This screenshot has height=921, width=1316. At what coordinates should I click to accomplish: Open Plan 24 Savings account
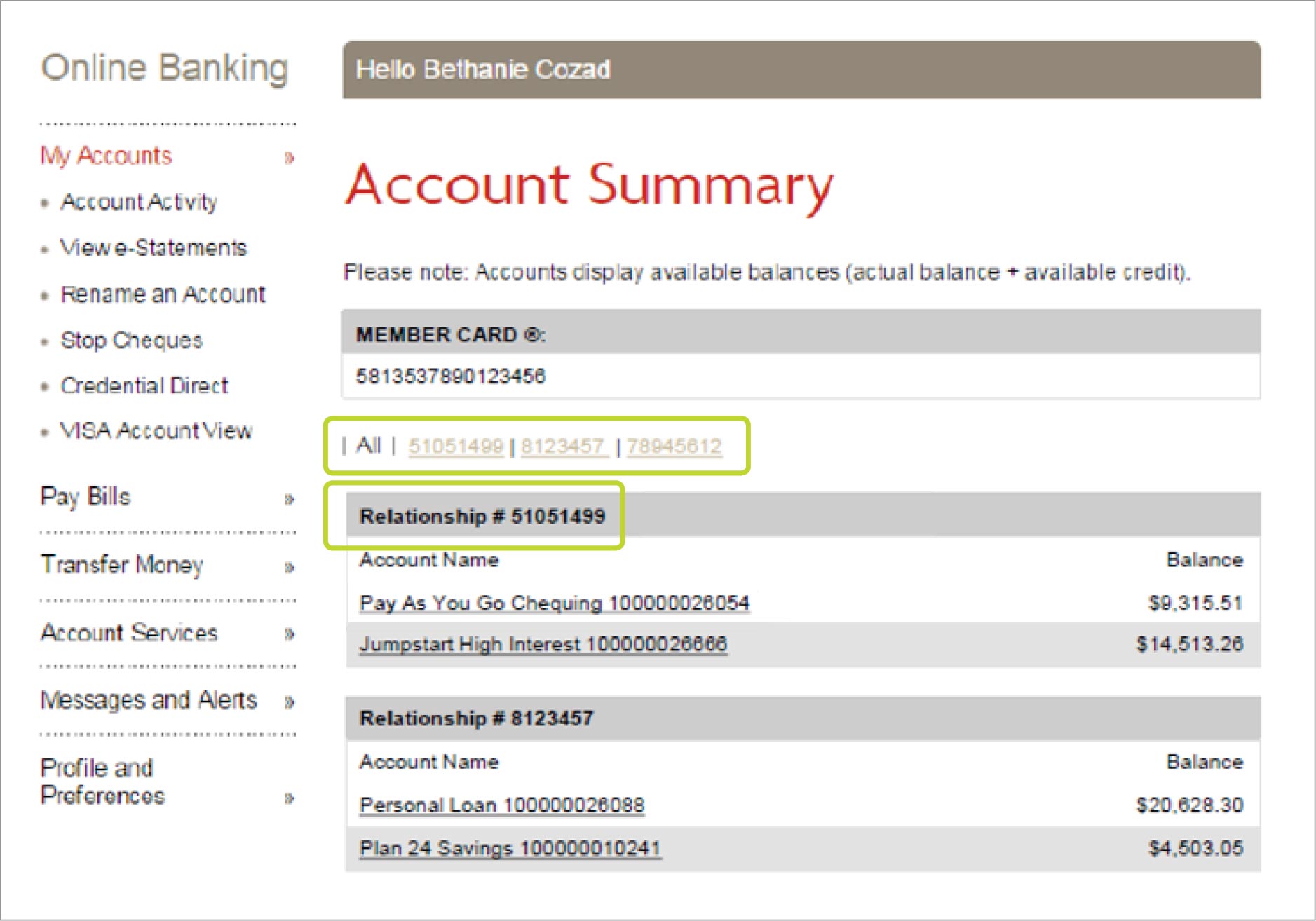pos(510,848)
